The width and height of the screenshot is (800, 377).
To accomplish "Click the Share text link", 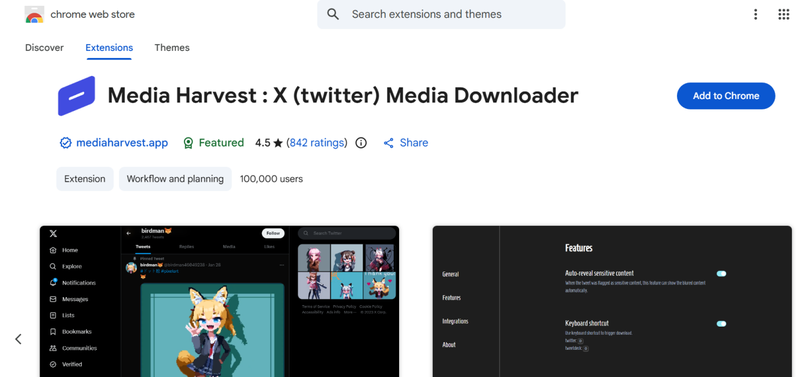I will (414, 143).
